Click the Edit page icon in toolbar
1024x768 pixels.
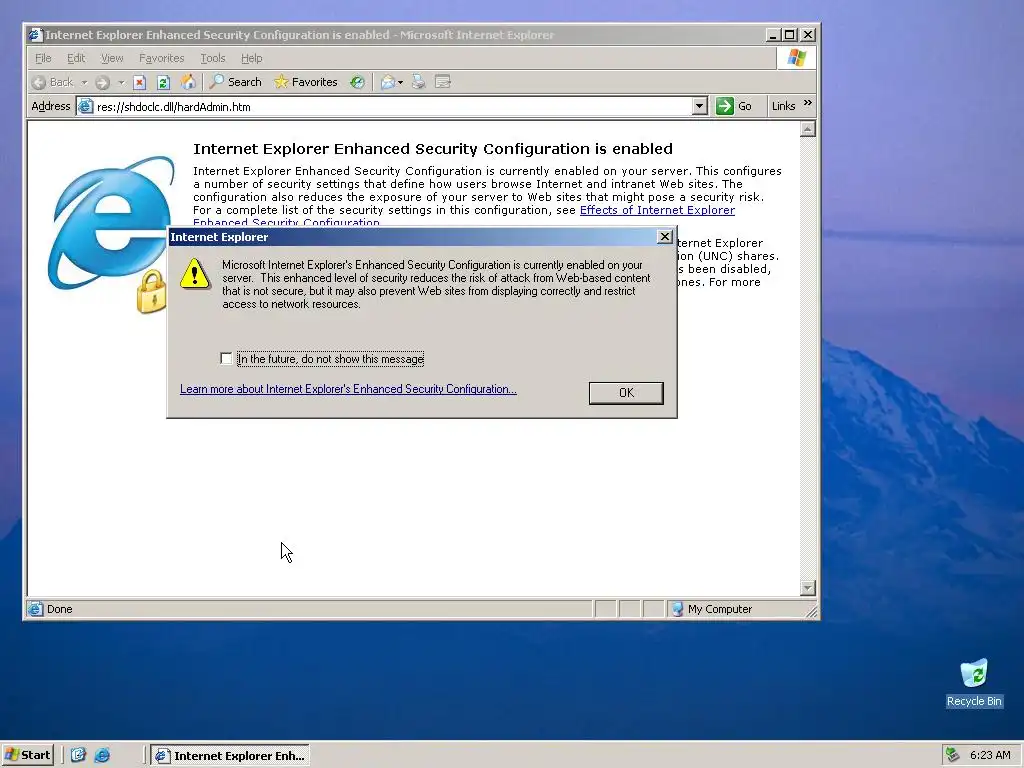[x=443, y=82]
